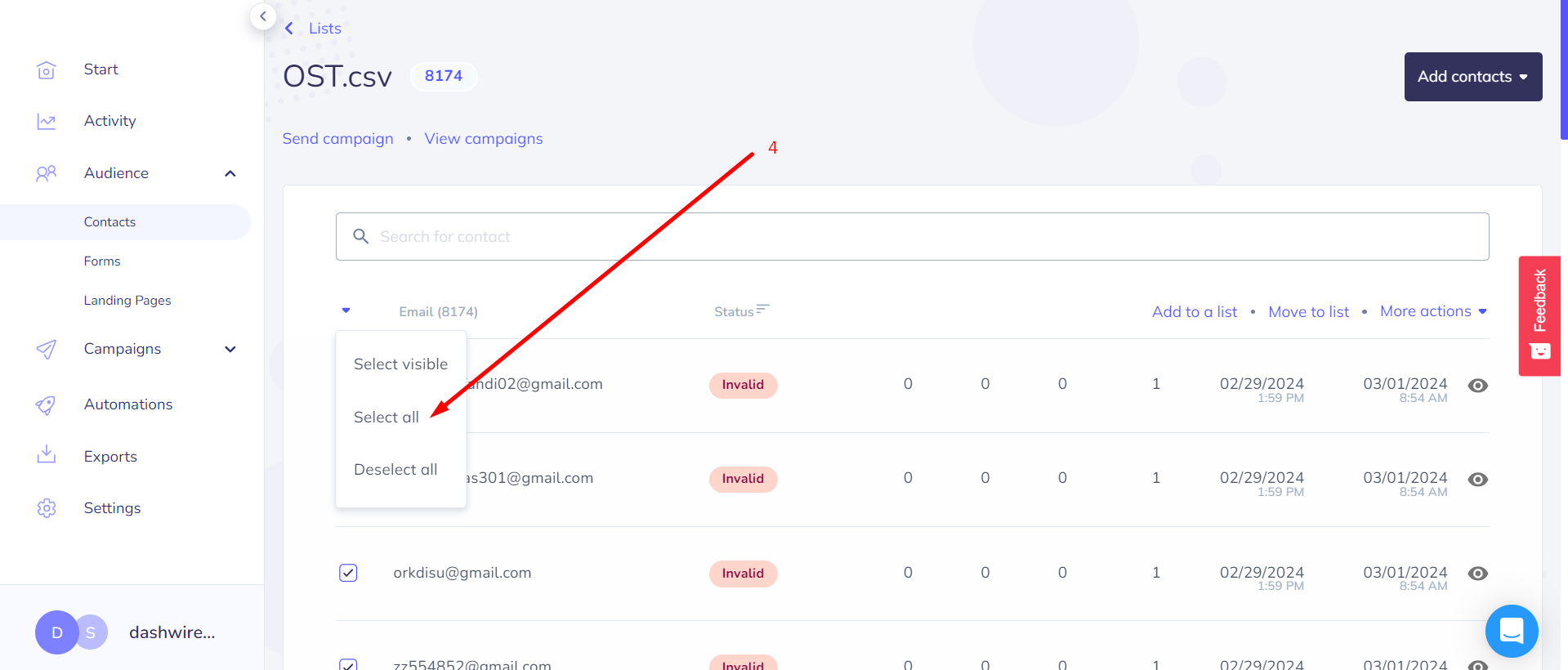Choose Deselect all from the menu
This screenshot has height=670, width=1568.
pos(395,470)
